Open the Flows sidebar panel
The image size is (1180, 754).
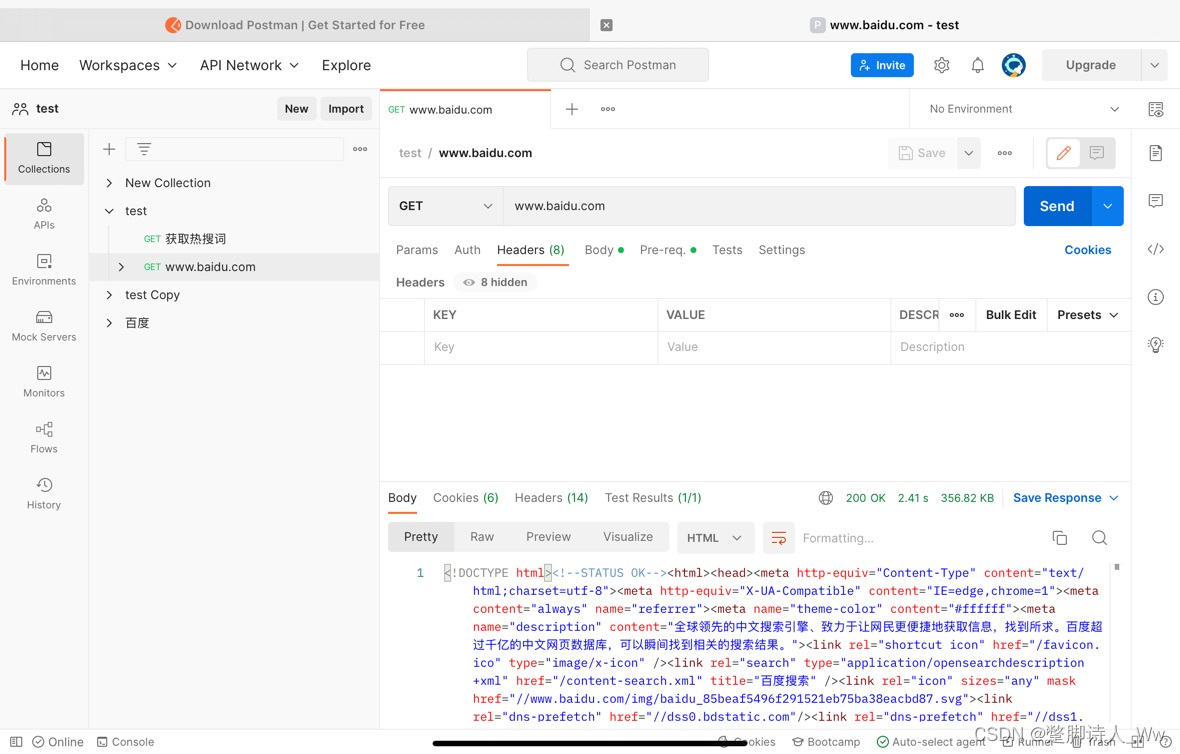click(44, 437)
